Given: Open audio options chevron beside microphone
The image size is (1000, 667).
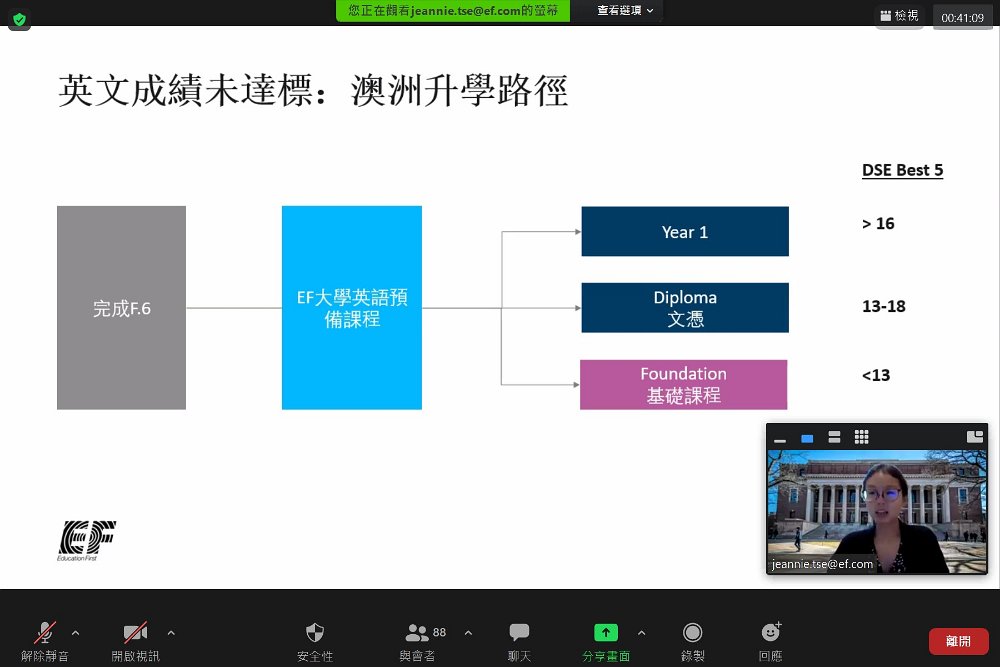Looking at the screenshot, I should point(76,633).
